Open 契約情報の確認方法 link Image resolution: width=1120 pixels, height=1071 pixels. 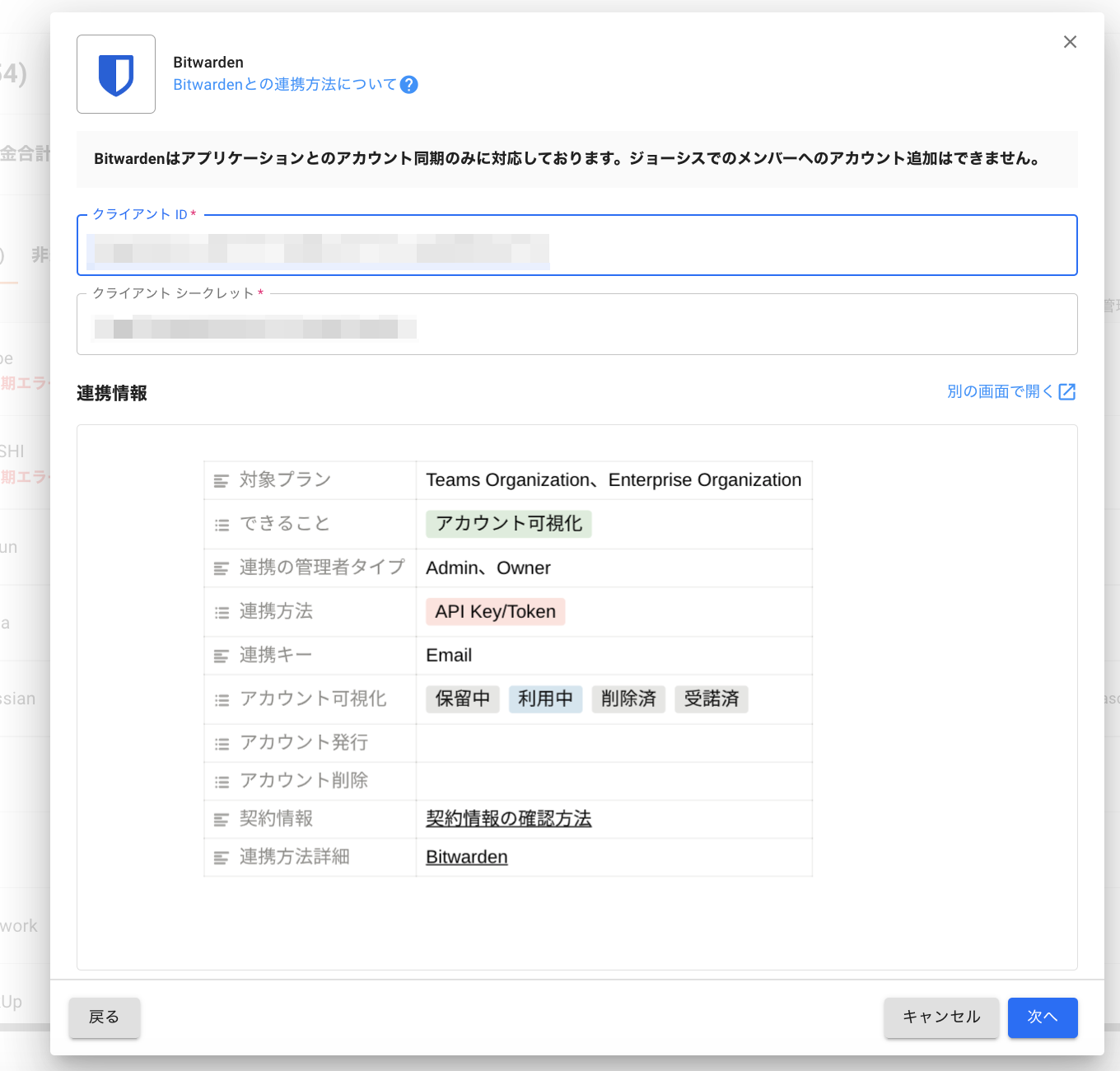[508, 819]
